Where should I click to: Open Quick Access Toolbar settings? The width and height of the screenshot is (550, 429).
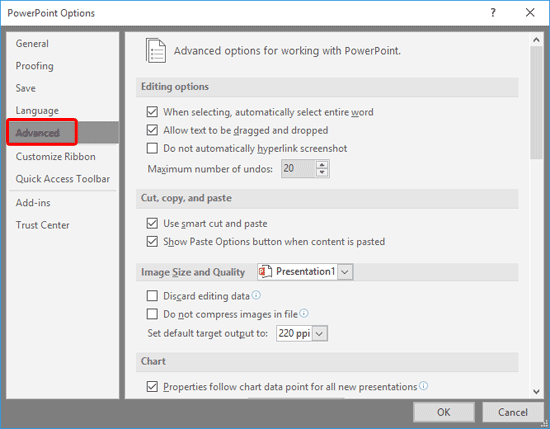[x=62, y=179]
